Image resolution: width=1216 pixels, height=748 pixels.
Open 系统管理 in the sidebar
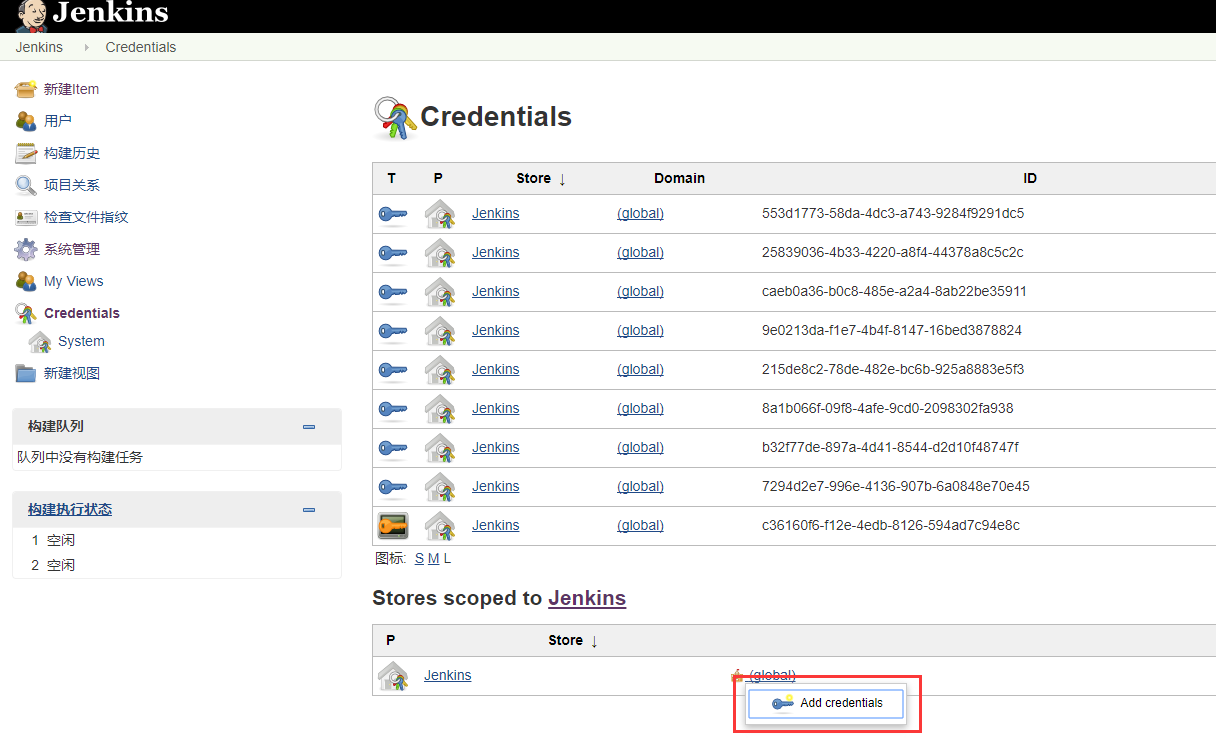point(72,249)
